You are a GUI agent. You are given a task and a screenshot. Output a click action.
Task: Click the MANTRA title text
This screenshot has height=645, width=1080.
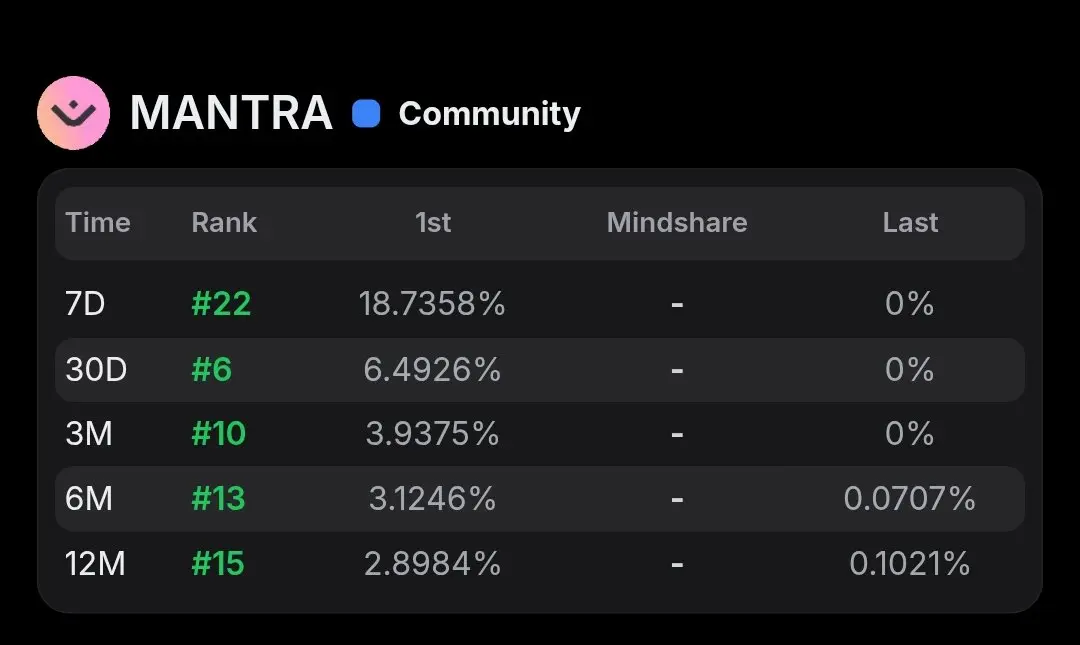point(231,113)
